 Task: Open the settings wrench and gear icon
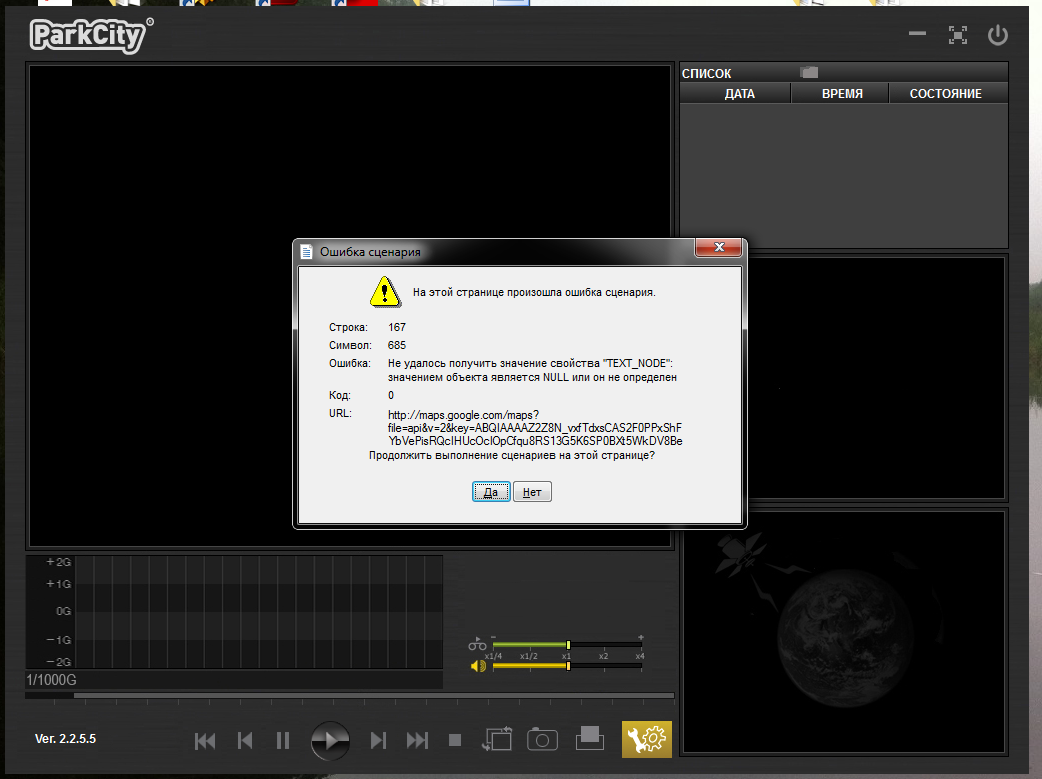tap(647, 739)
